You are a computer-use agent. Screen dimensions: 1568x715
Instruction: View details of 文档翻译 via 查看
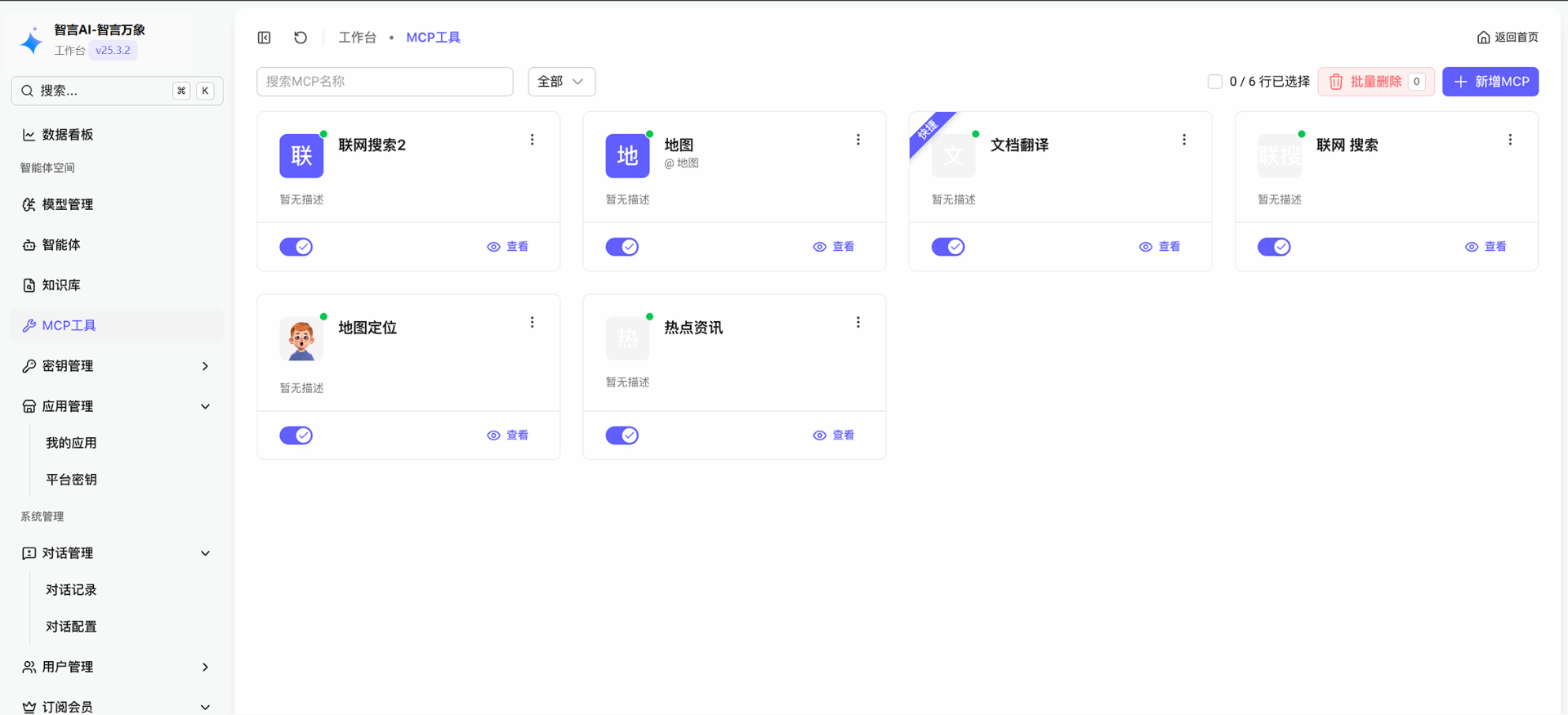pos(1160,247)
